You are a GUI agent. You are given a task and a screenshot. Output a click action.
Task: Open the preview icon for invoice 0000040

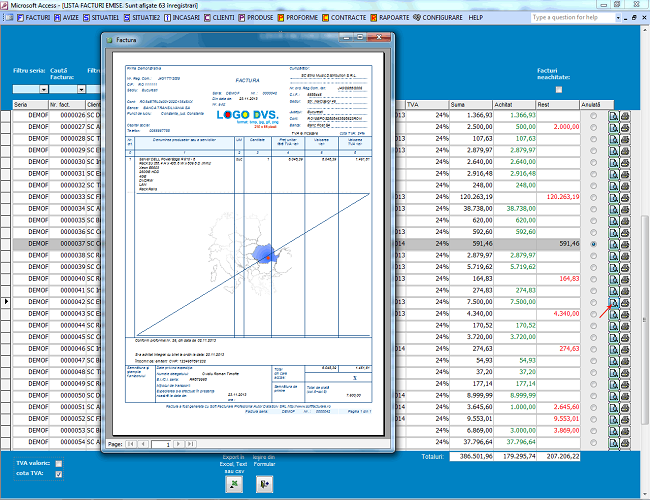pyautogui.click(x=614, y=279)
